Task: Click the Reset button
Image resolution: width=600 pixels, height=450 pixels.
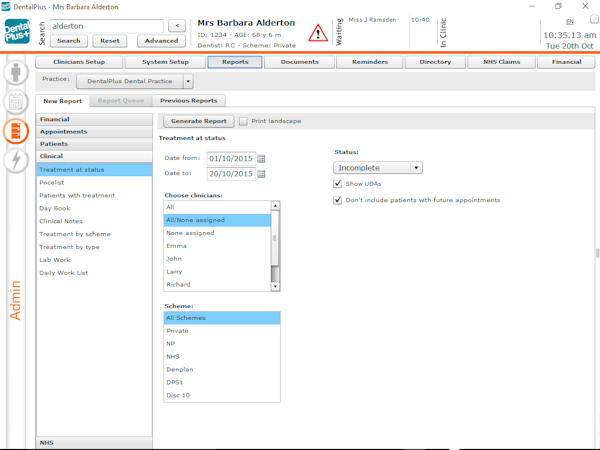Action: 110,41
